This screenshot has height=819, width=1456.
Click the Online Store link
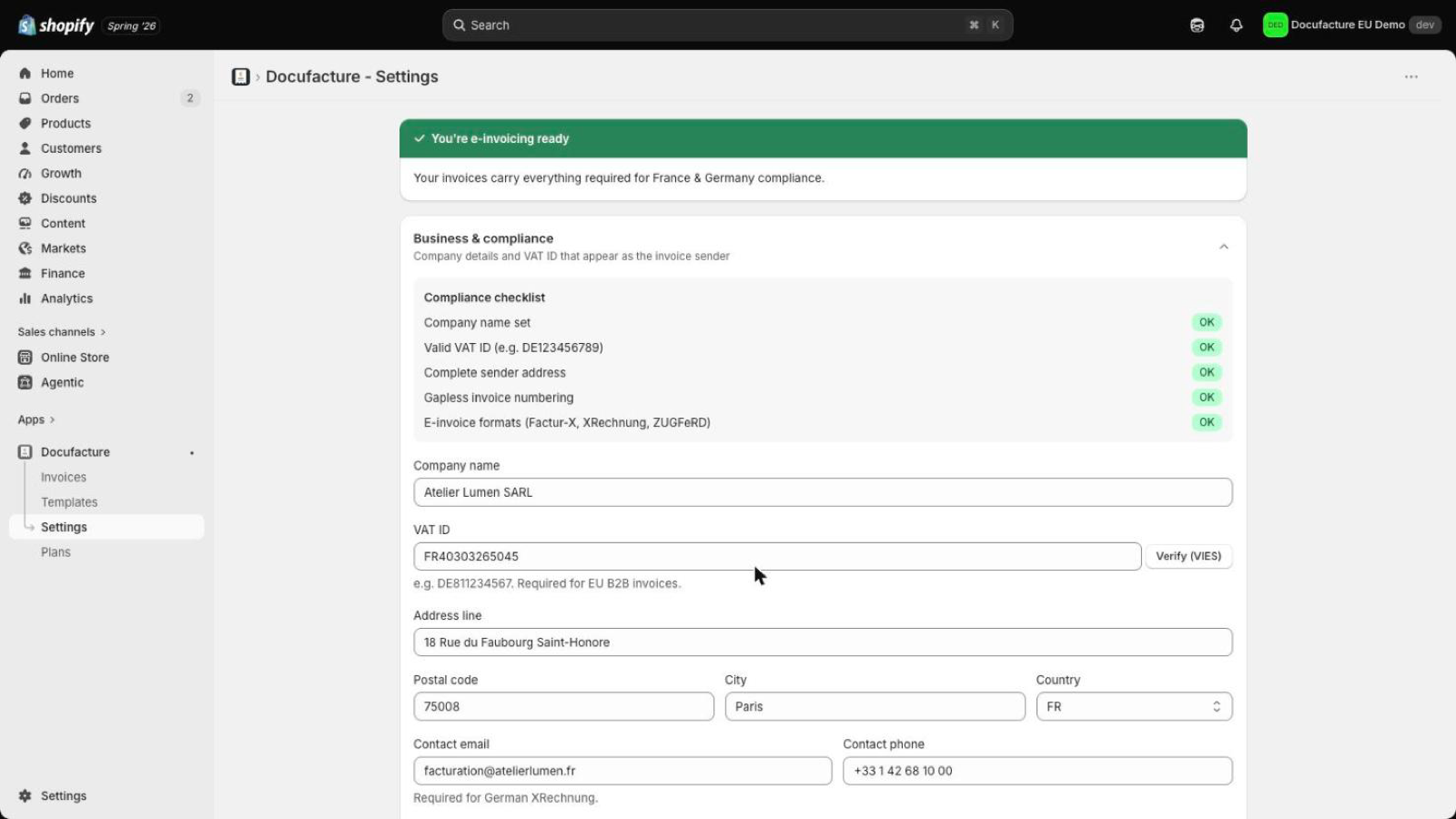pos(75,358)
